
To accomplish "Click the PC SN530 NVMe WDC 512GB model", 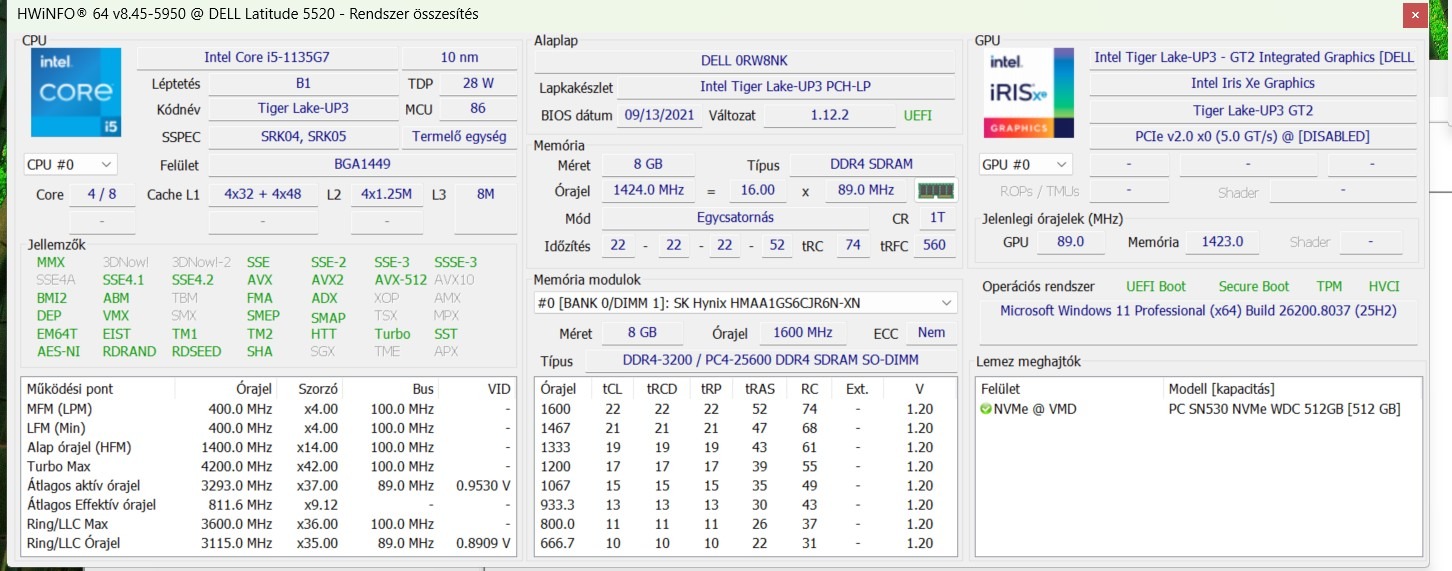I will click(x=1284, y=409).
